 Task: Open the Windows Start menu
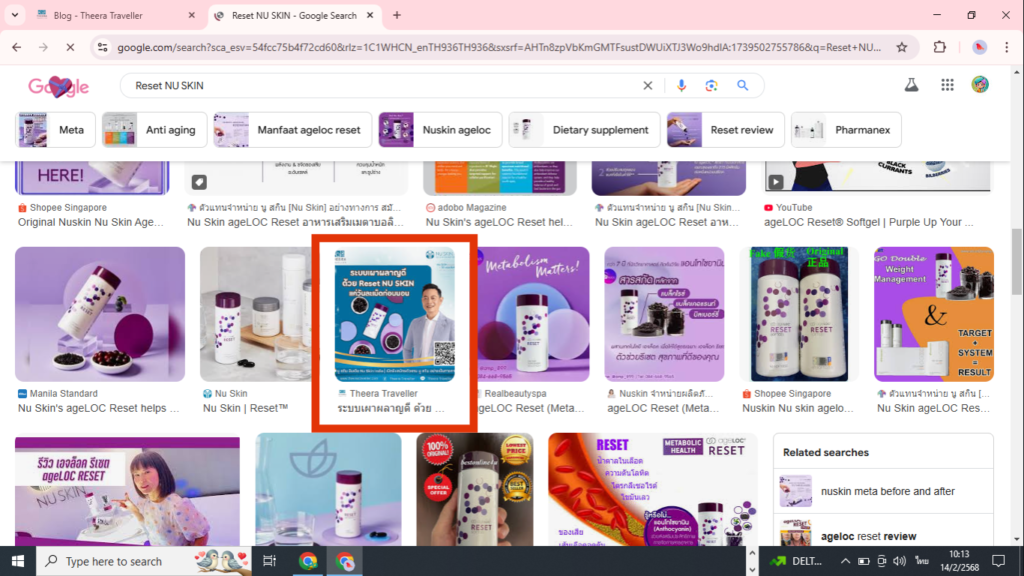(x=18, y=561)
